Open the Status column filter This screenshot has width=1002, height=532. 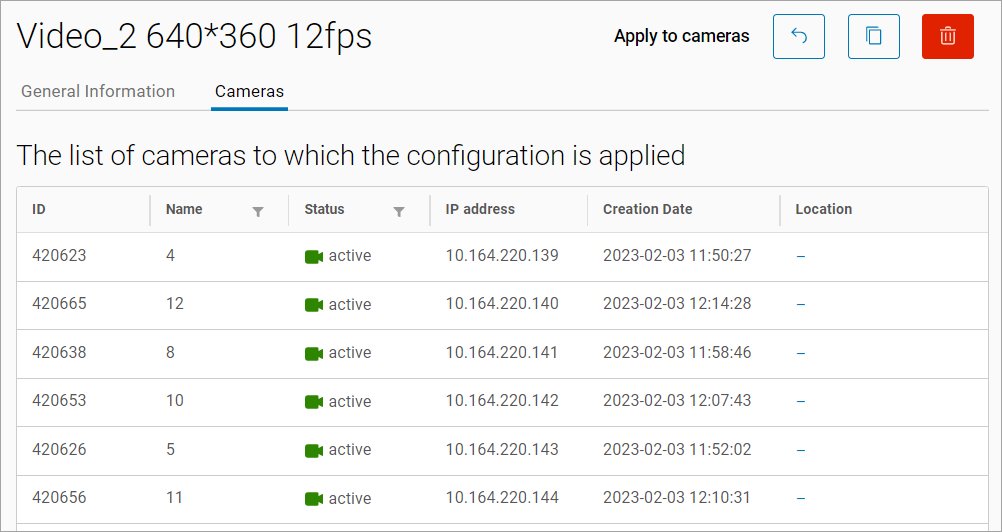pos(399,211)
